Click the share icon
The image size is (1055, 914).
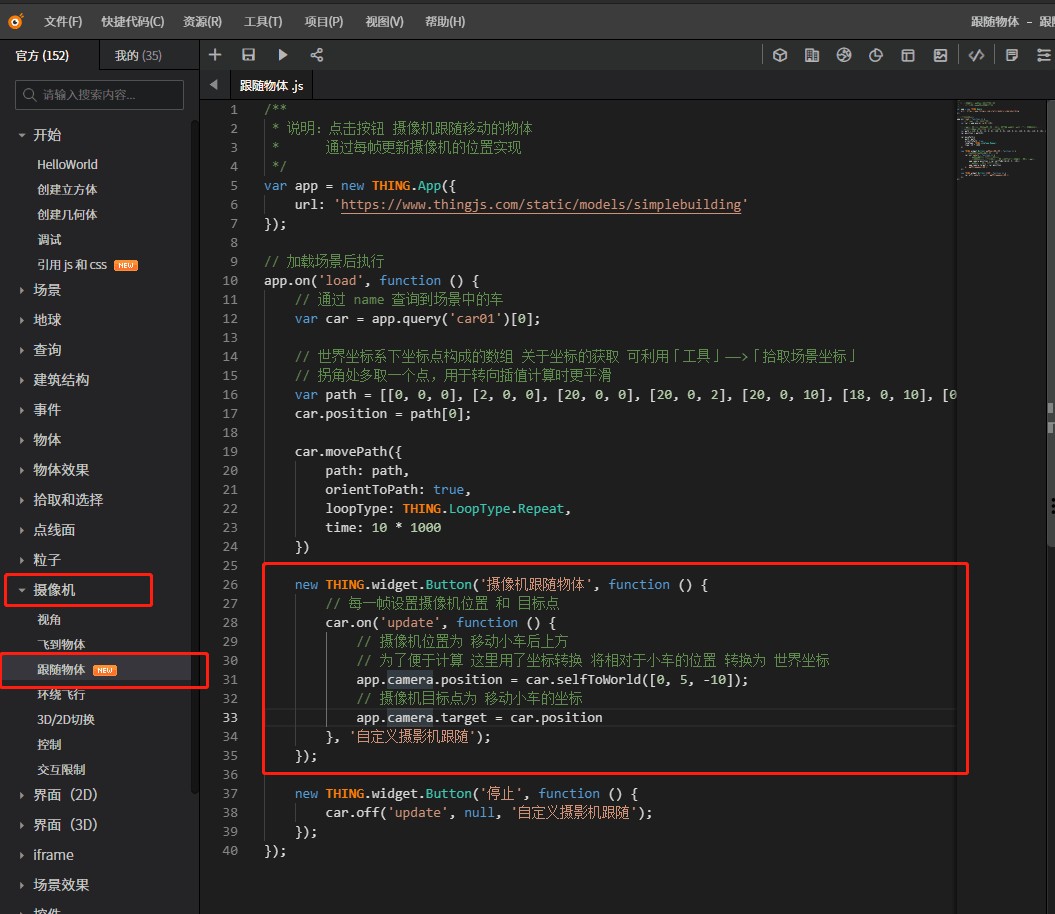pyautogui.click(x=317, y=55)
